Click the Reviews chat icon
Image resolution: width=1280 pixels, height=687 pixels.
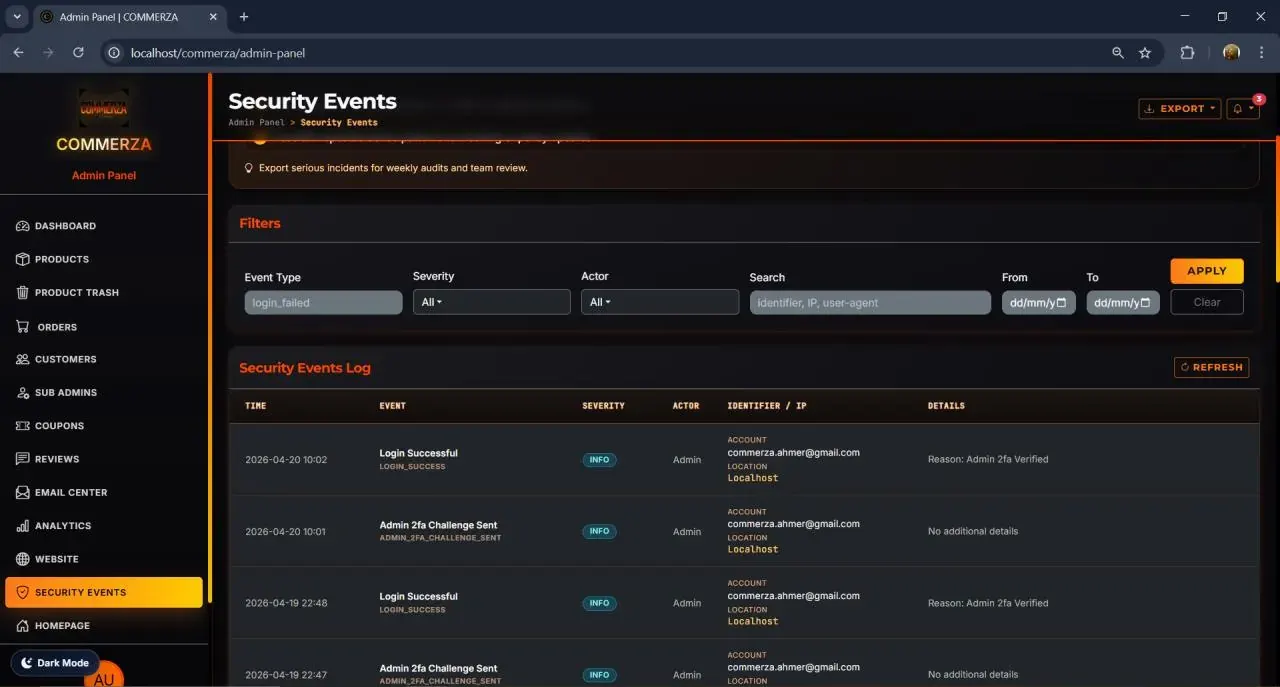pos(23,459)
